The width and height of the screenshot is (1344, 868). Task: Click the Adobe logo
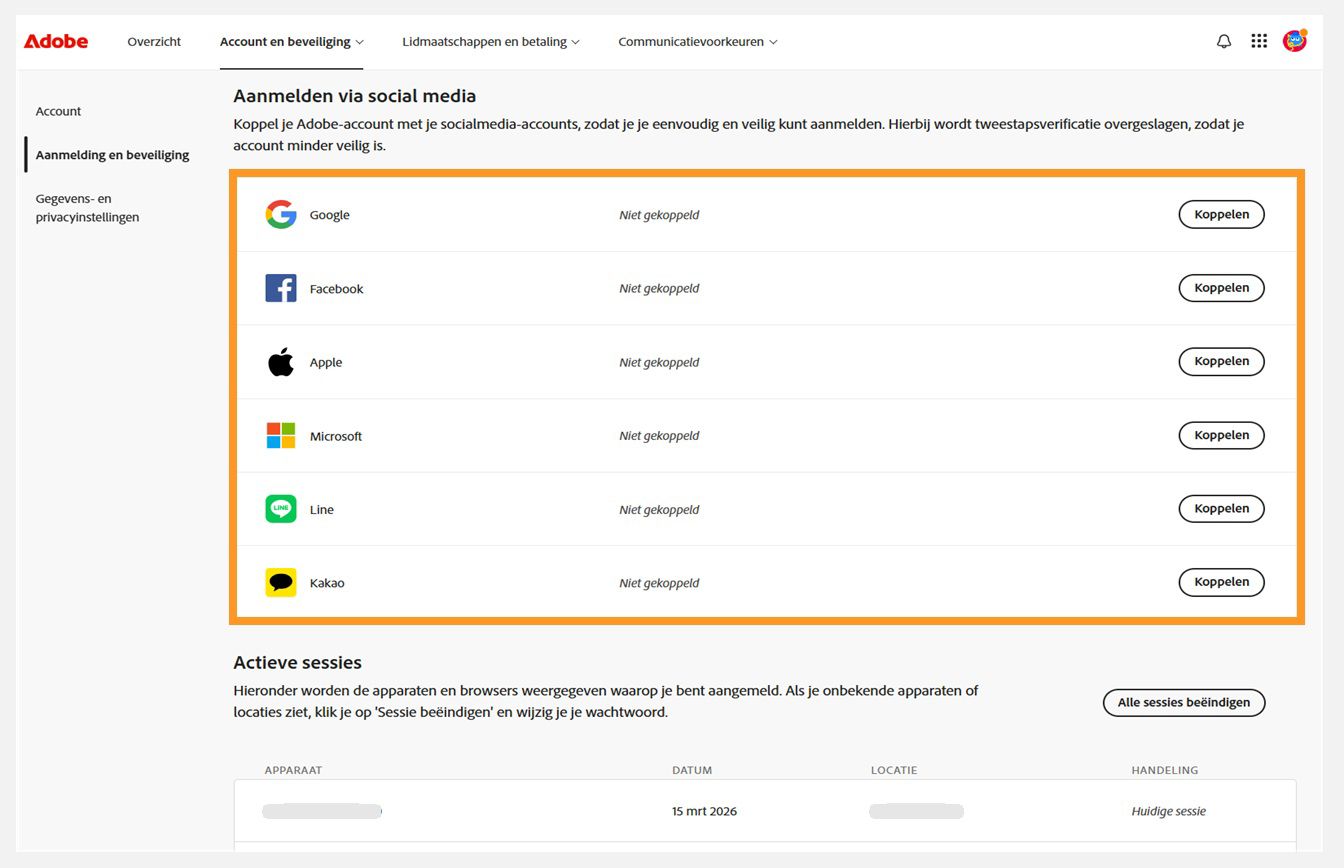pyautogui.click(x=55, y=41)
